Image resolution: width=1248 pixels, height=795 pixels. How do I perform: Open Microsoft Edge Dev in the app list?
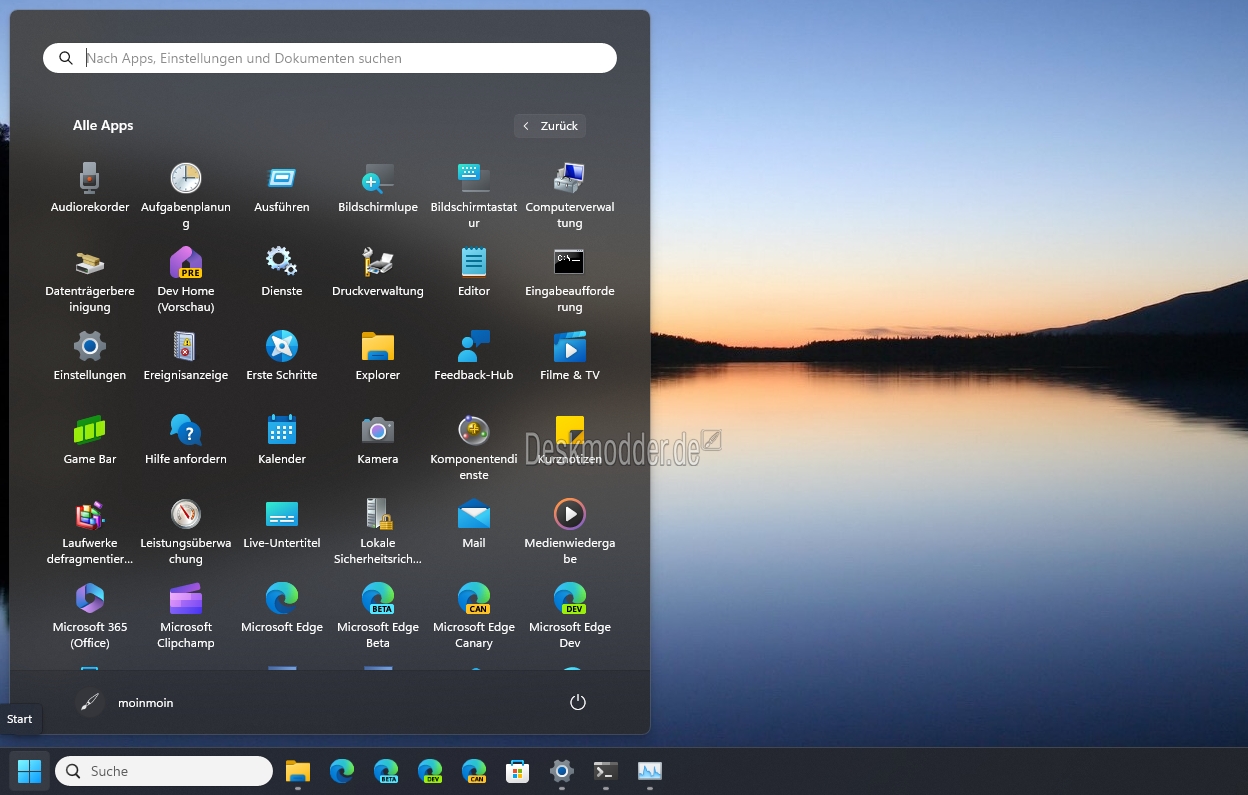tap(570, 615)
